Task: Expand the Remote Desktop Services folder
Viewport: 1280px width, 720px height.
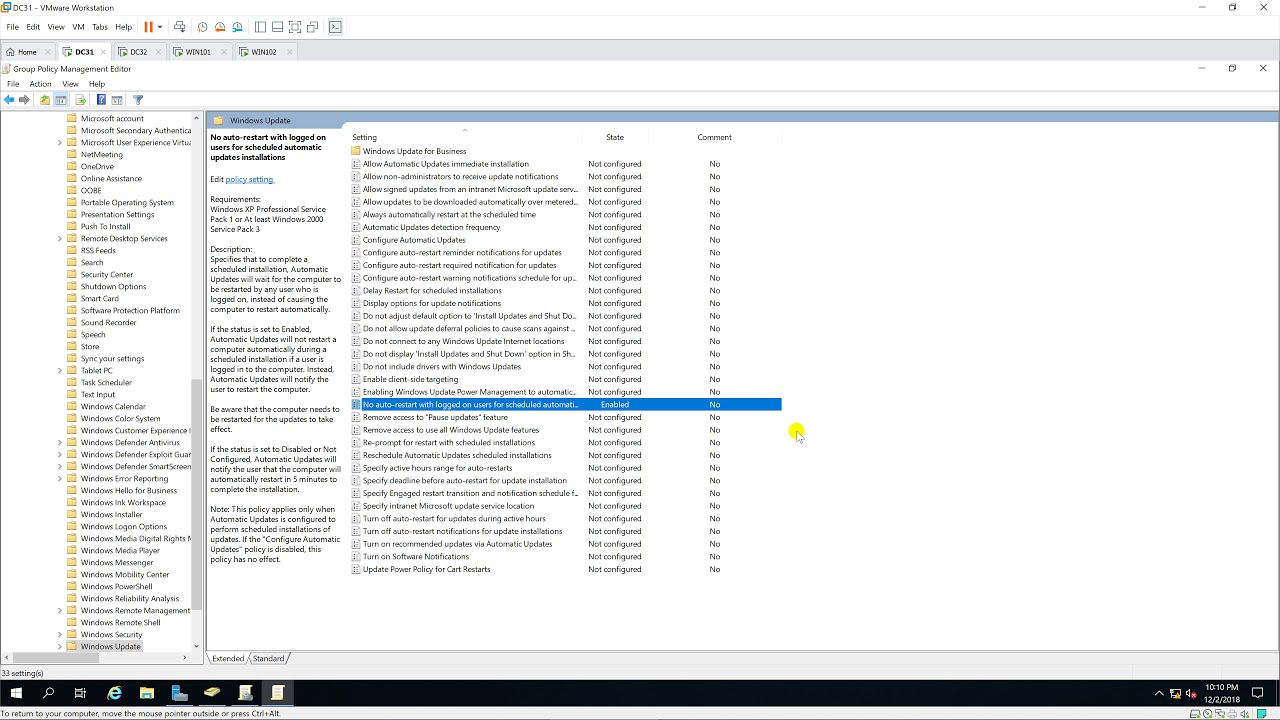Action: click(x=59, y=238)
